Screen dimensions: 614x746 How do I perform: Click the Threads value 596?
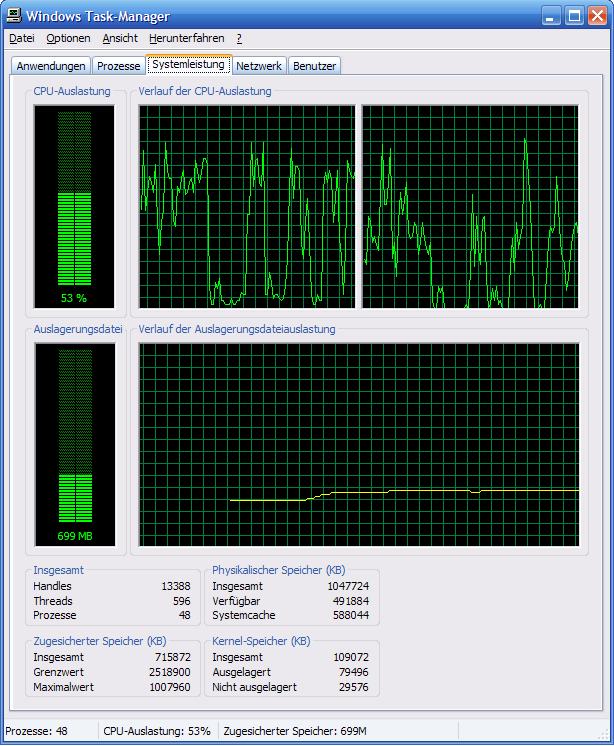click(x=182, y=601)
